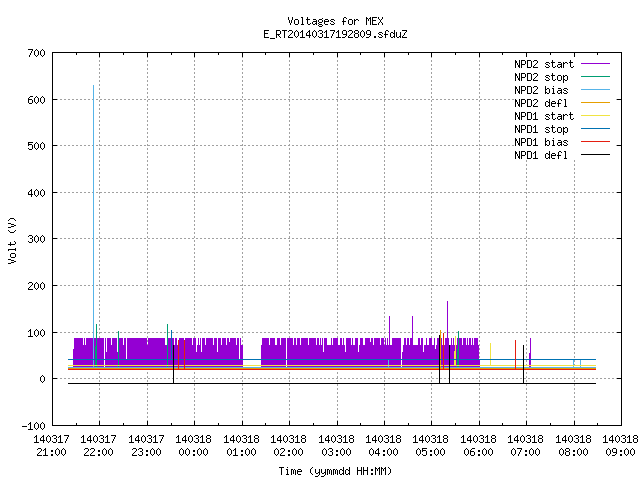The image size is (640, 480).
Task: Click the 140318 09:00 x-axis tick label
Action: (x=620, y=446)
